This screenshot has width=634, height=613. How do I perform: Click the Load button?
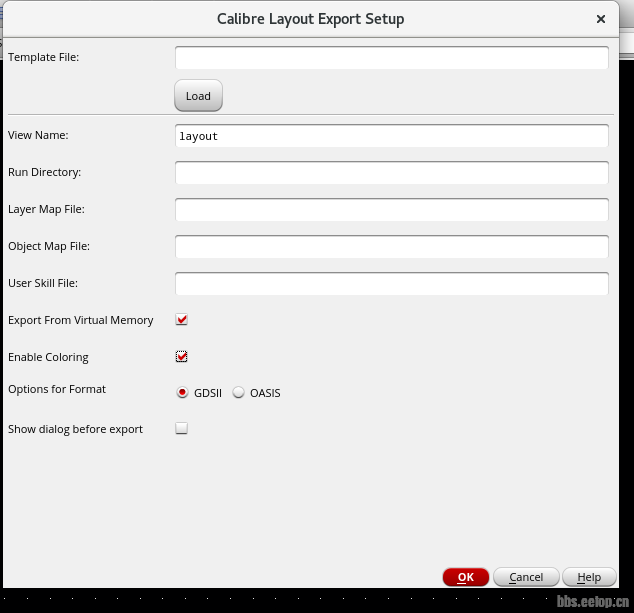(198, 96)
